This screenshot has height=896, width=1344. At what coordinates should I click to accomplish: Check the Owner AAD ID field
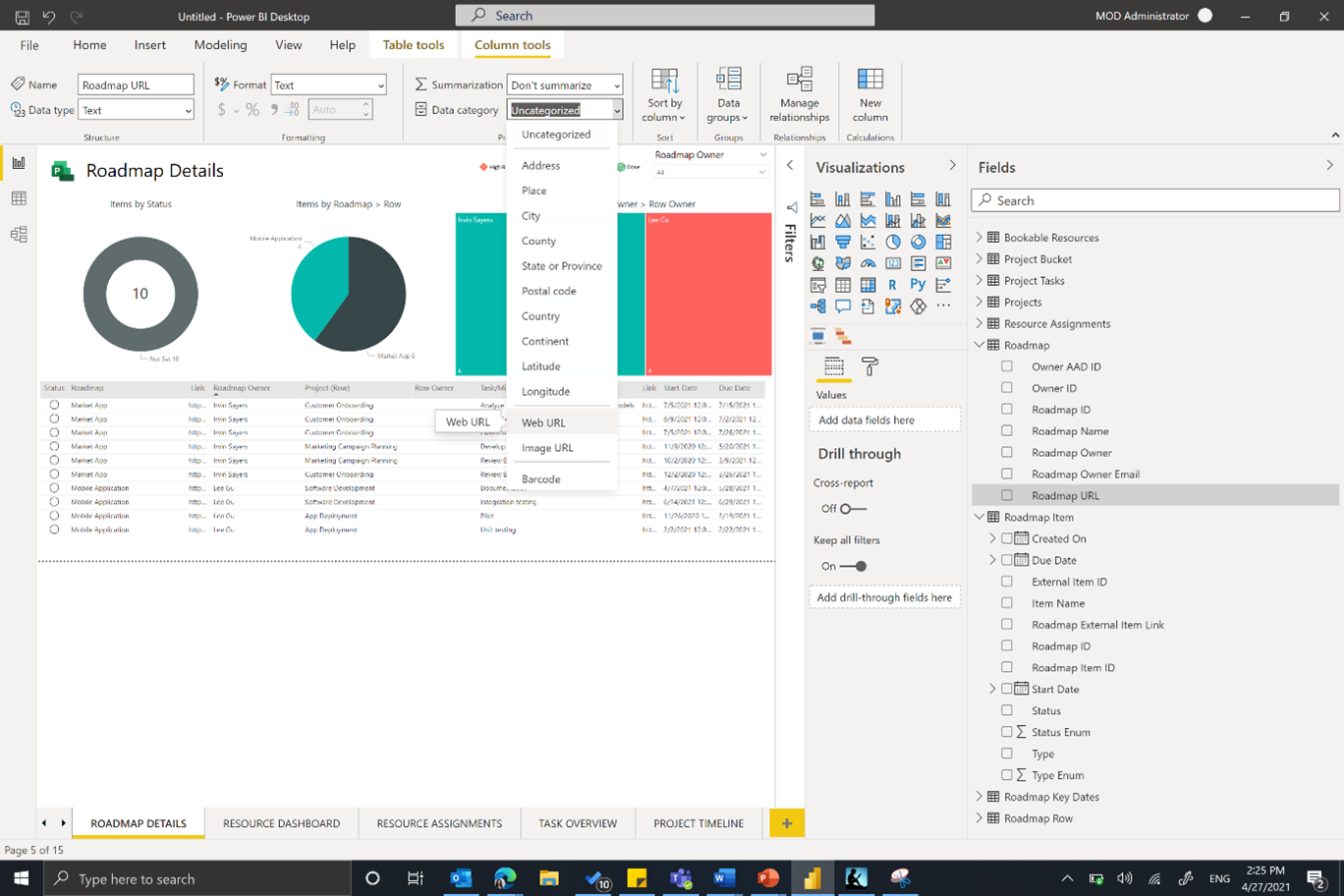coord(1007,366)
